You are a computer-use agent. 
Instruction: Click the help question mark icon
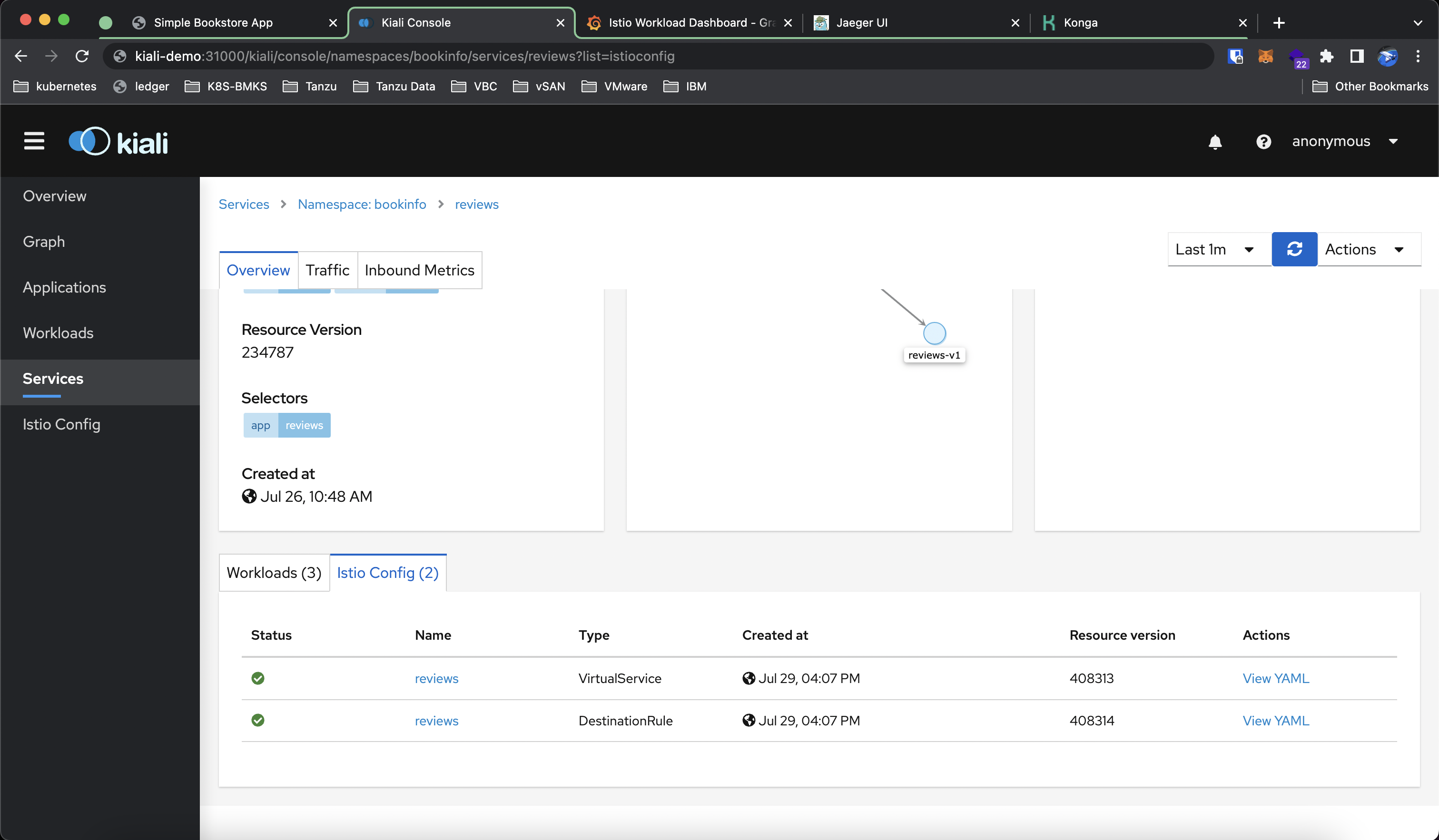point(1263,141)
